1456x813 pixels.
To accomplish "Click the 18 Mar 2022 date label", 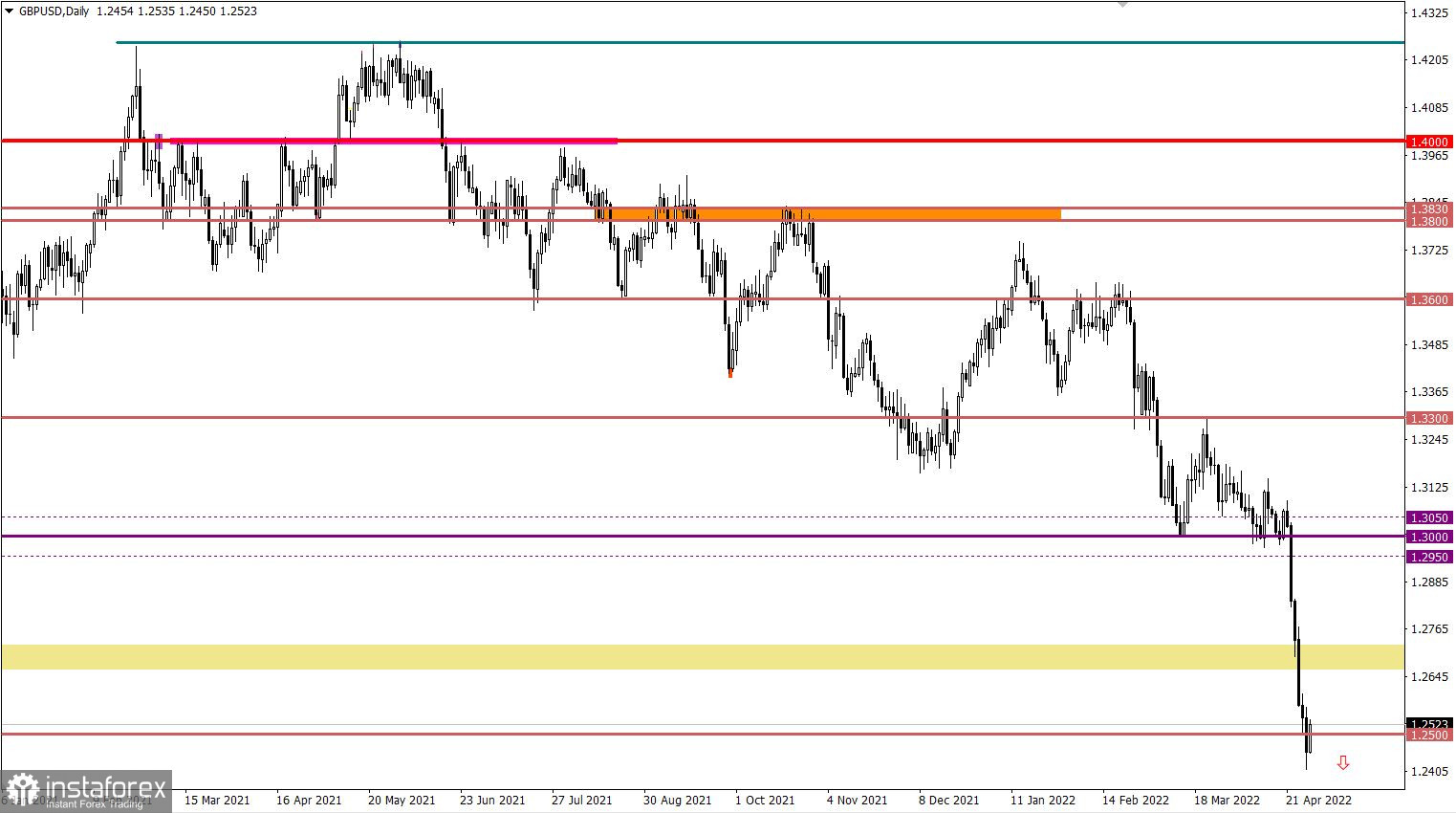I will (x=1227, y=800).
